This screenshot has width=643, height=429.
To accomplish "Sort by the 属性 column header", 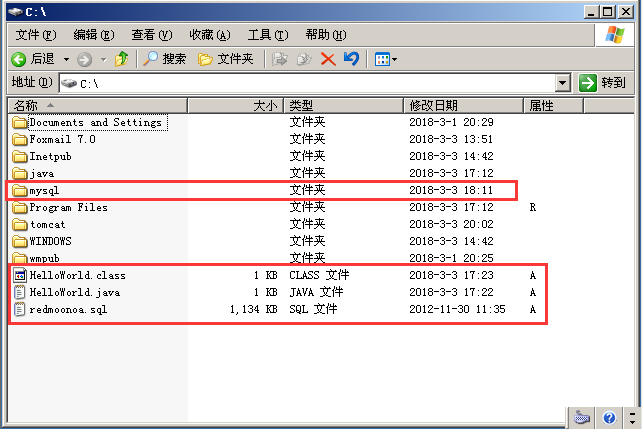I will (553, 106).
